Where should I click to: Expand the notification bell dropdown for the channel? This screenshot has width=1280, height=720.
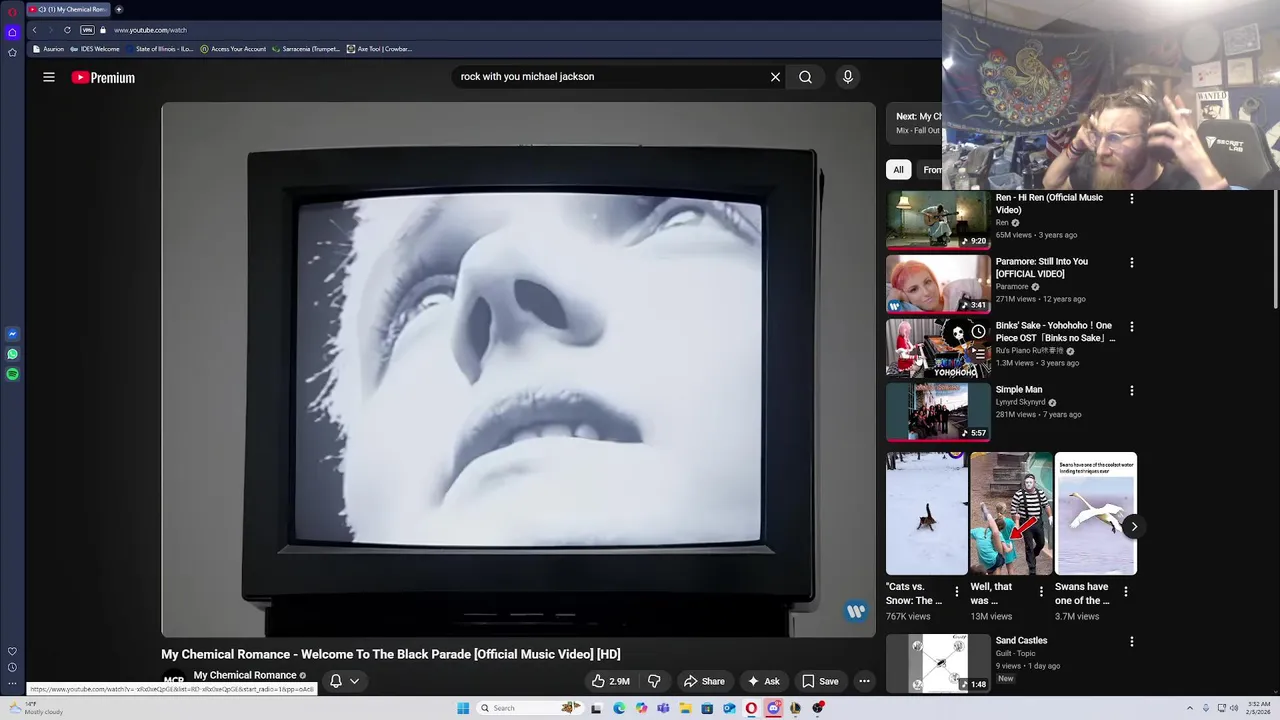coord(344,681)
